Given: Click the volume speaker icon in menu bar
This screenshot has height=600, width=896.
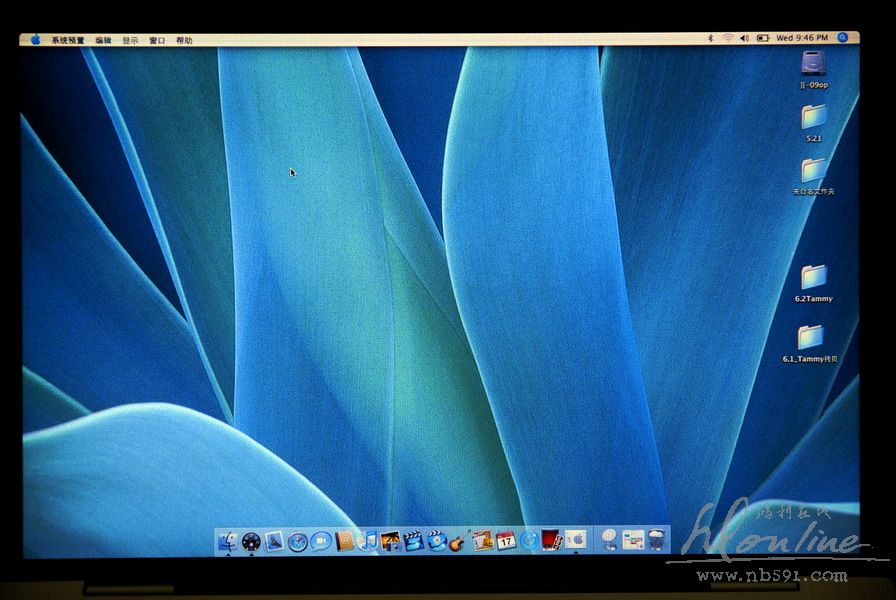Looking at the screenshot, I should pyautogui.click(x=745, y=38).
